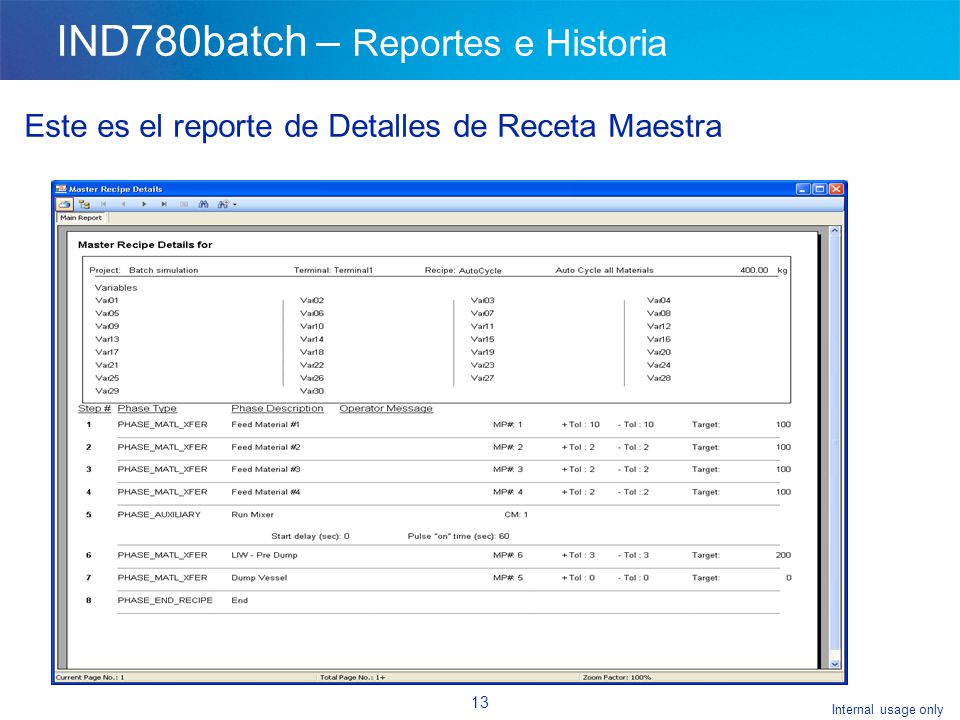
Task: Click 'Start delay (sec): 0' text
Action: tap(310, 536)
